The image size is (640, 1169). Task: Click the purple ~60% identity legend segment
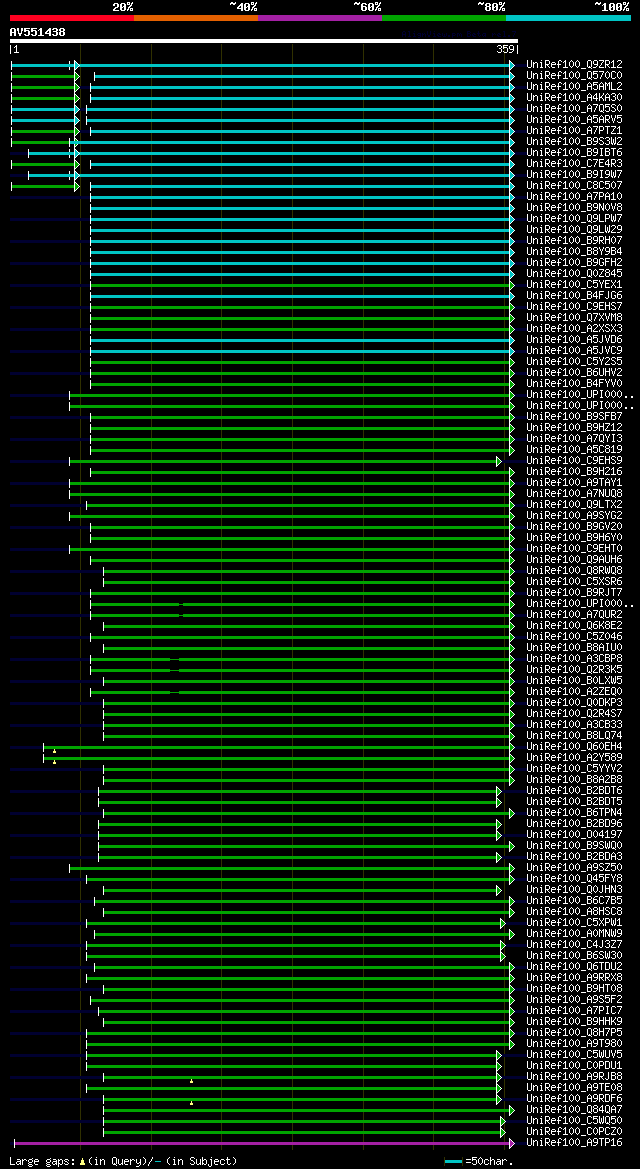click(x=320, y=17)
